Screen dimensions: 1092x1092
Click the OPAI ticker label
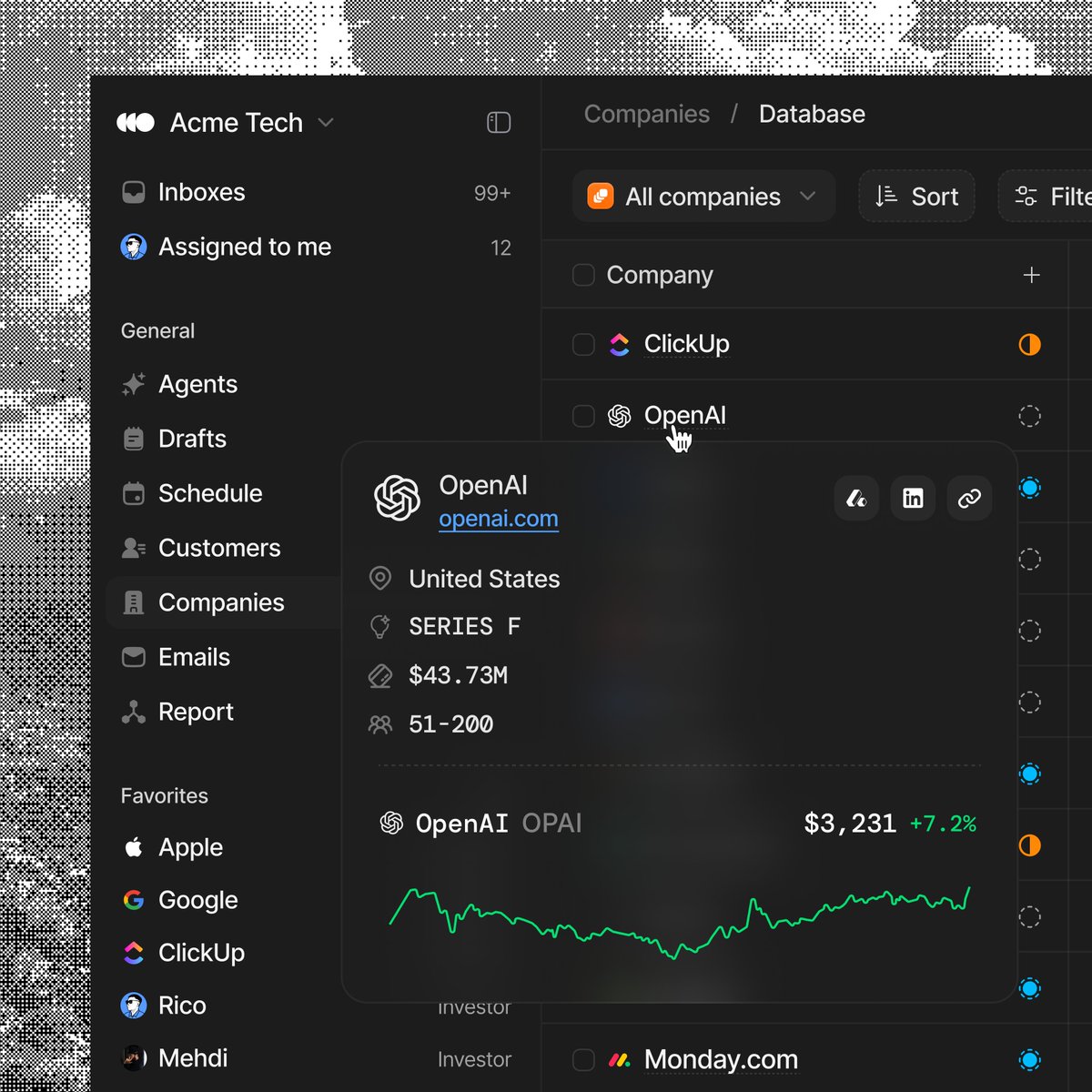coord(551,824)
